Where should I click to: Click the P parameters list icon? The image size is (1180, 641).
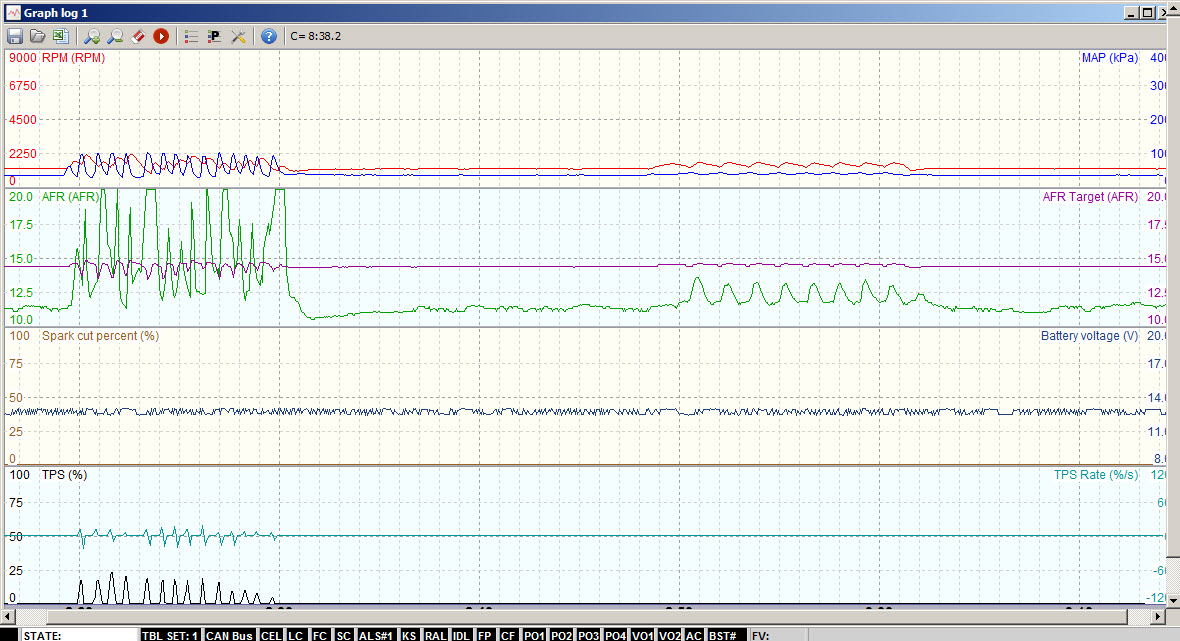(x=214, y=36)
